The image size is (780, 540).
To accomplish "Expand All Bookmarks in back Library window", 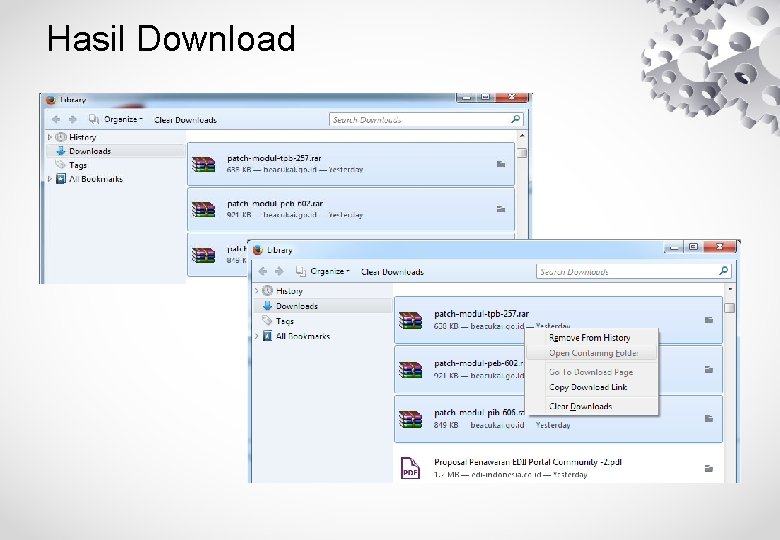I will (50, 179).
